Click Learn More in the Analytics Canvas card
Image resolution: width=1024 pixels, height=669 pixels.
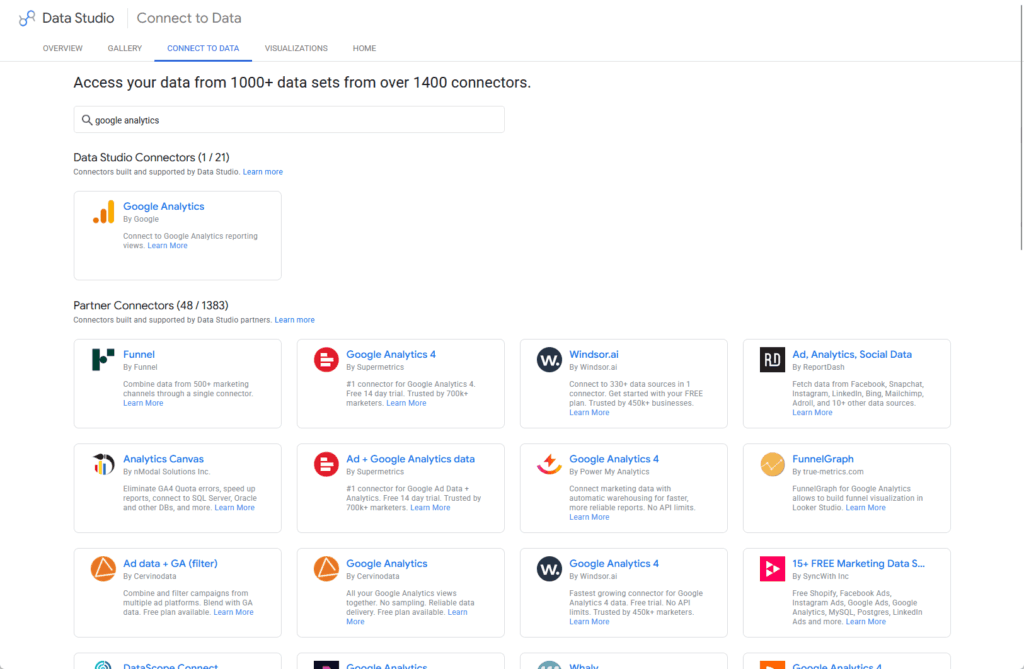(234, 508)
